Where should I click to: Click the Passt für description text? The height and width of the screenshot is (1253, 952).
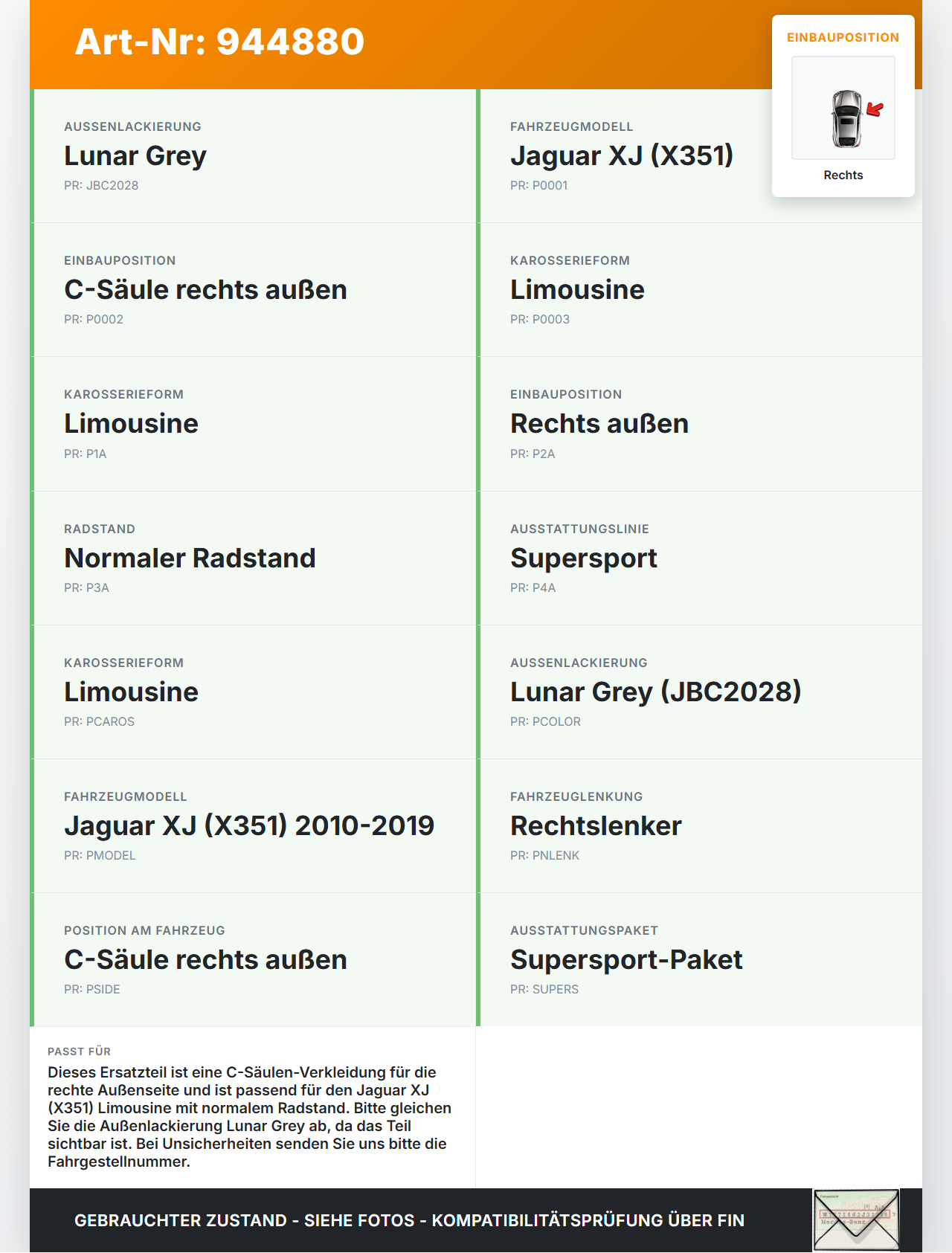click(x=250, y=1117)
